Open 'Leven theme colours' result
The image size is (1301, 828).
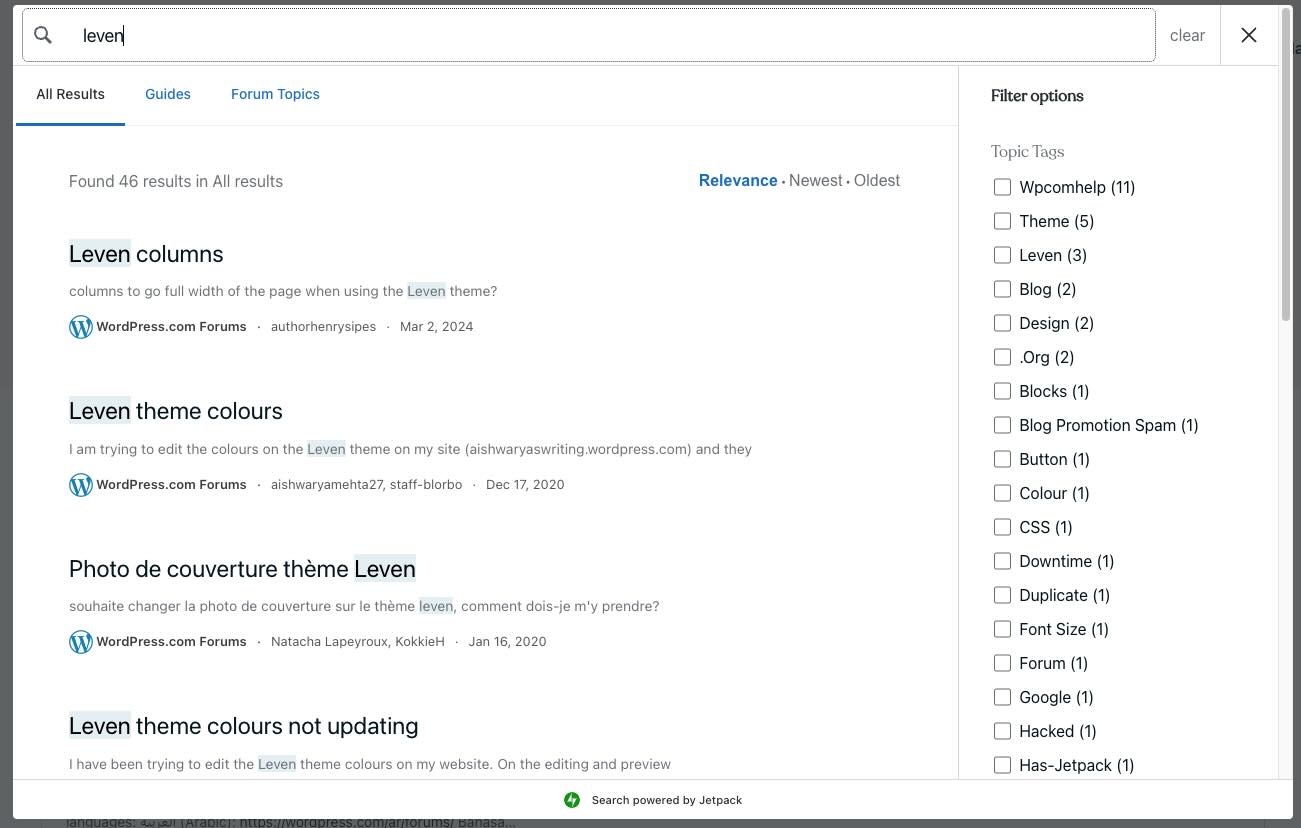coord(176,411)
